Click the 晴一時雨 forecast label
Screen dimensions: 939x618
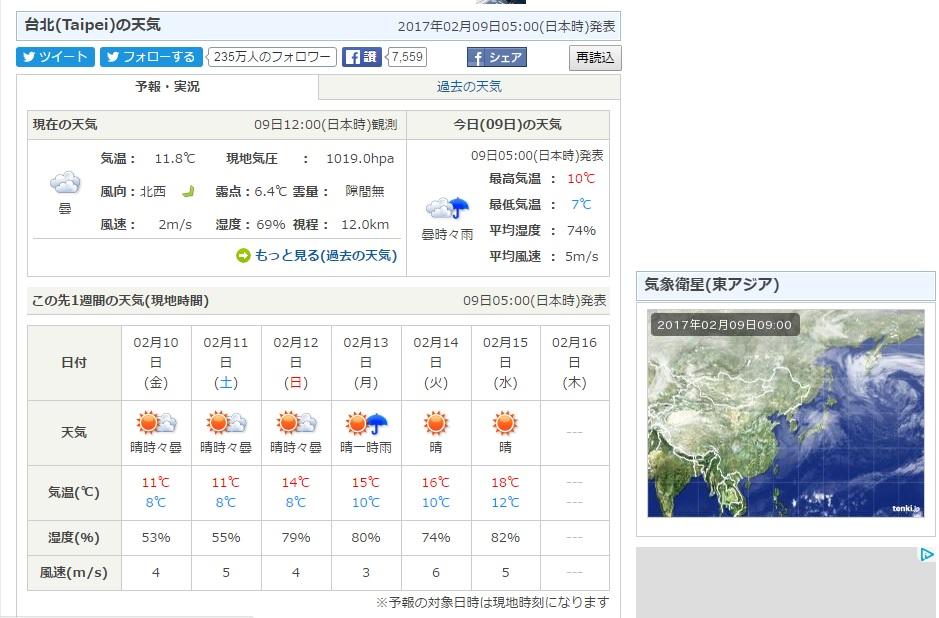366,447
